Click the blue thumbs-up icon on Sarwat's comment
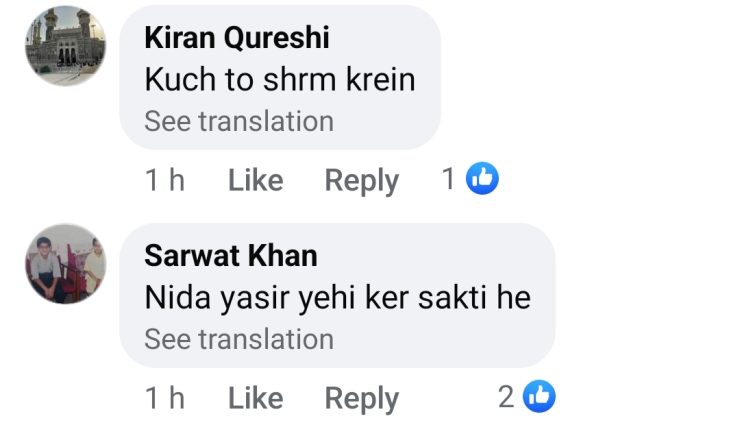Image resolution: width=740 pixels, height=425 pixels. pyautogui.click(x=540, y=397)
